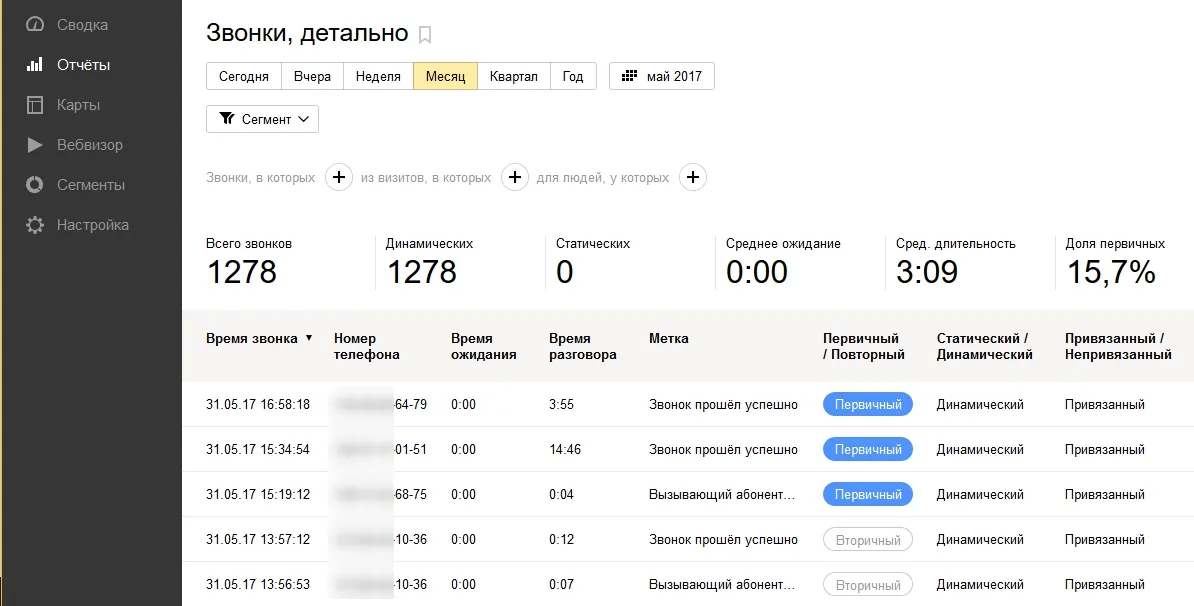Click Вызывающий абонент label in 15:19:12 row
The image size is (1194, 606).
[x=722, y=494]
